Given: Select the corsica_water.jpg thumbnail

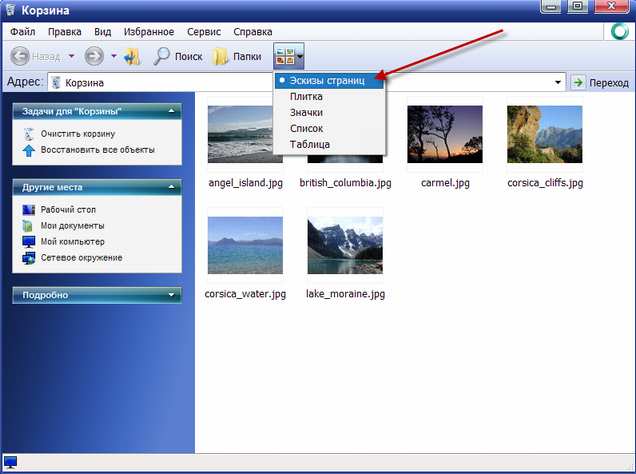Looking at the screenshot, I should coord(245,245).
